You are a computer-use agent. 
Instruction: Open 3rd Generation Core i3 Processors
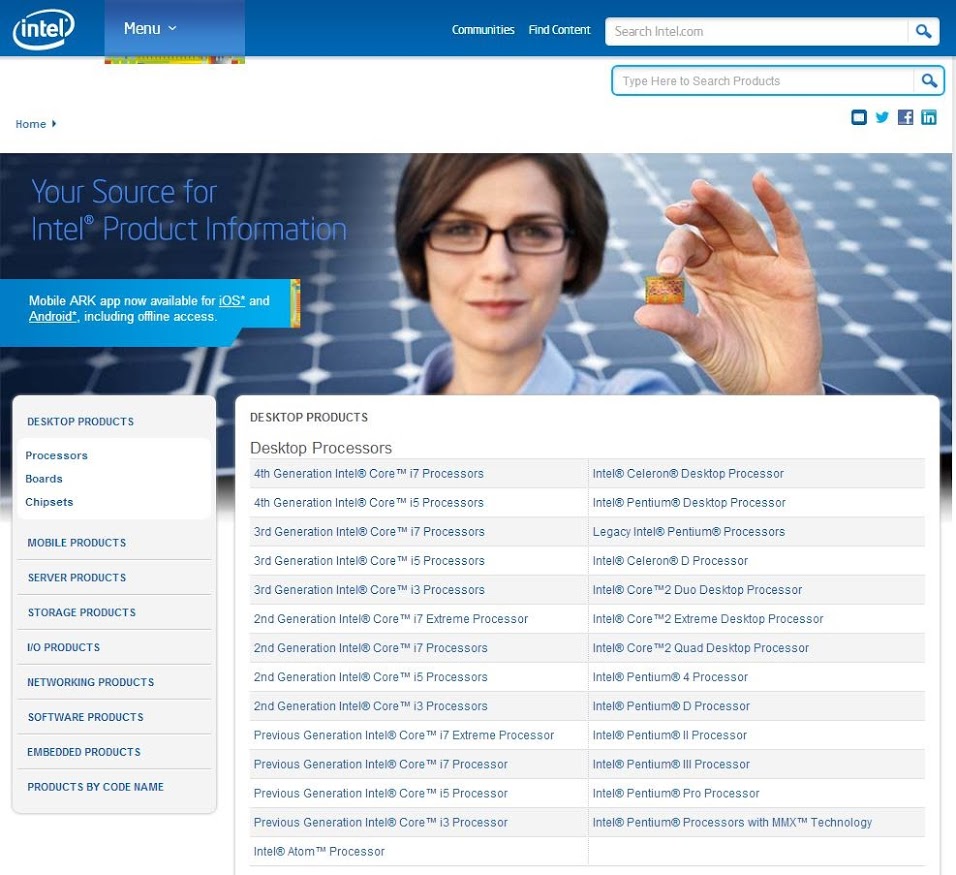[369, 590]
